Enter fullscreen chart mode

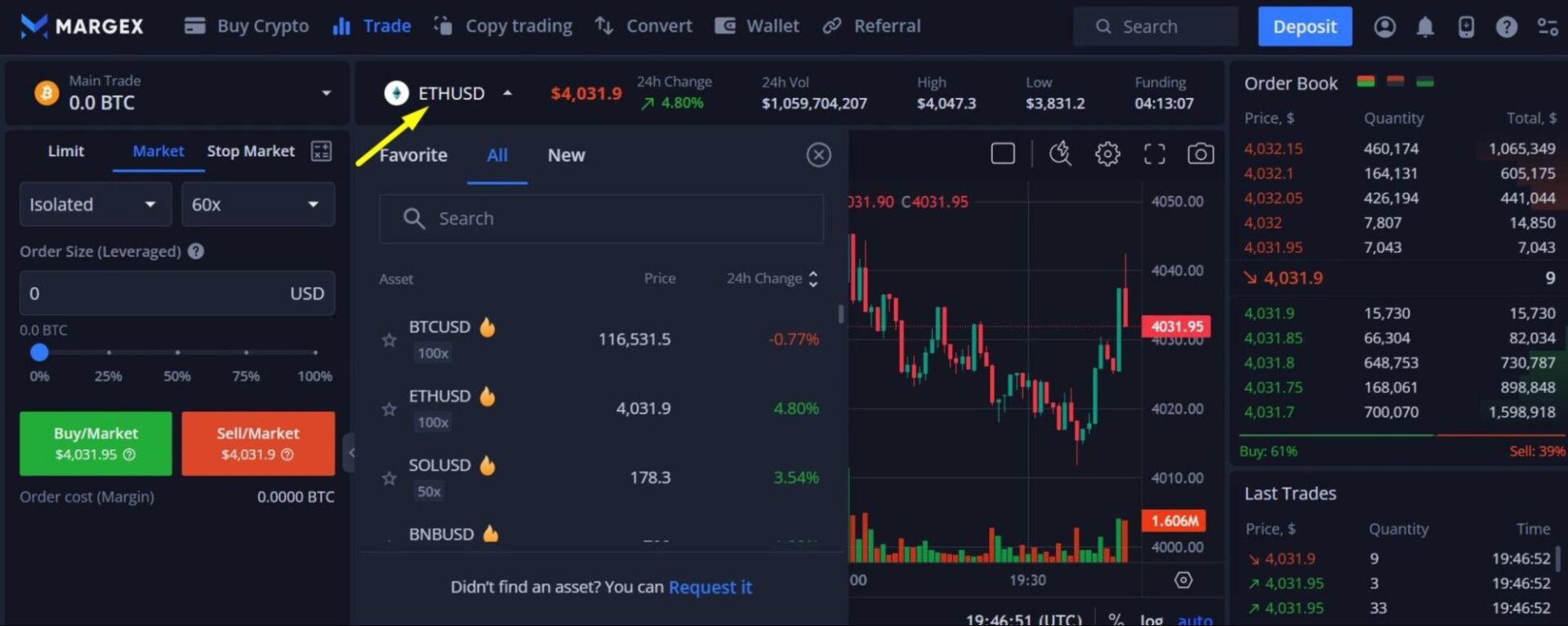coord(1154,154)
